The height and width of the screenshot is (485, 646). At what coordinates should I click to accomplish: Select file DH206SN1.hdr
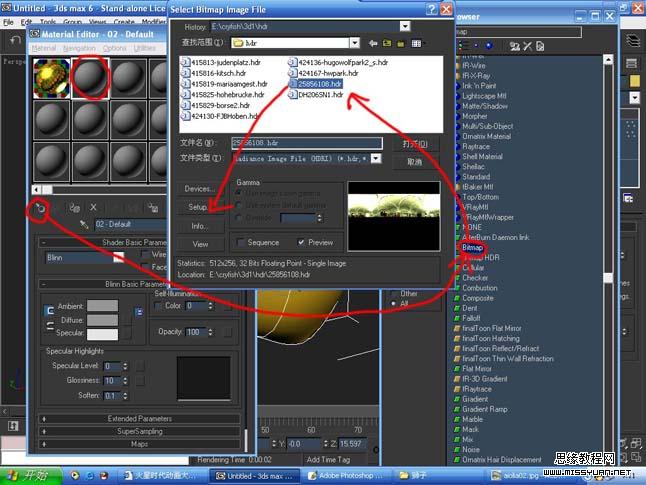click(x=316, y=95)
